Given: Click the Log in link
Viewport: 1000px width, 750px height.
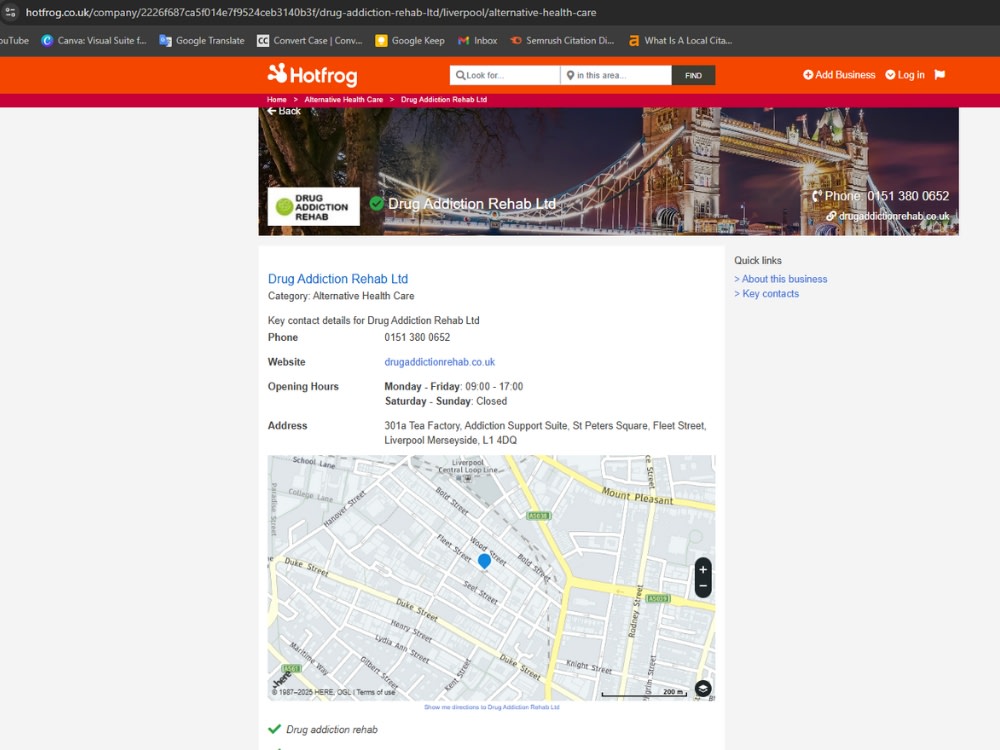Looking at the screenshot, I should 905,75.
